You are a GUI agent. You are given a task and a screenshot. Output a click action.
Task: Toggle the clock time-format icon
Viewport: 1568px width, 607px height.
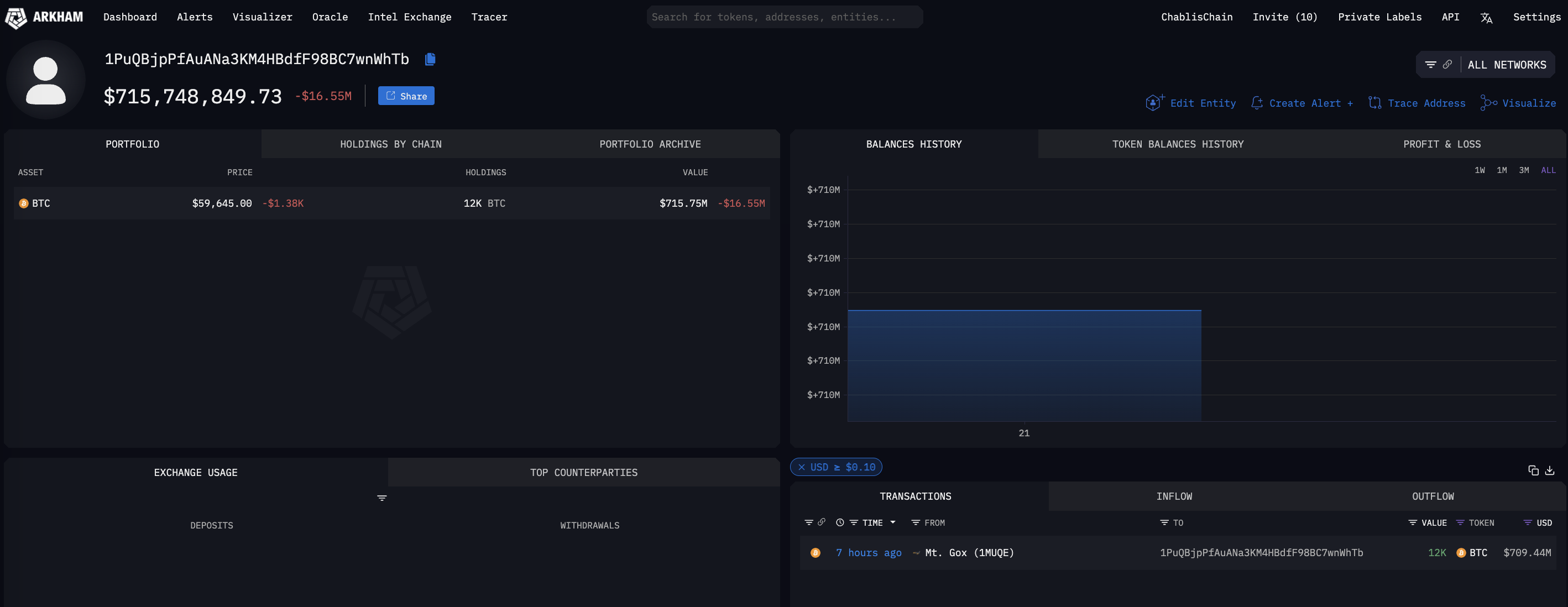[840, 522]
